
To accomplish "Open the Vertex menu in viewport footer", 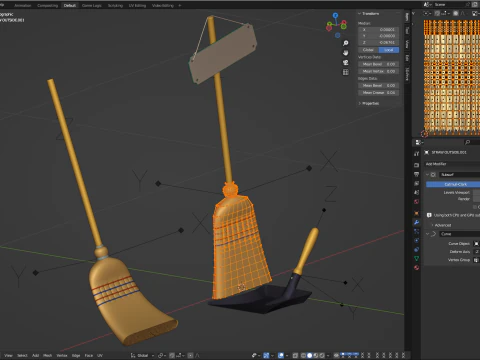I will 62,355.
